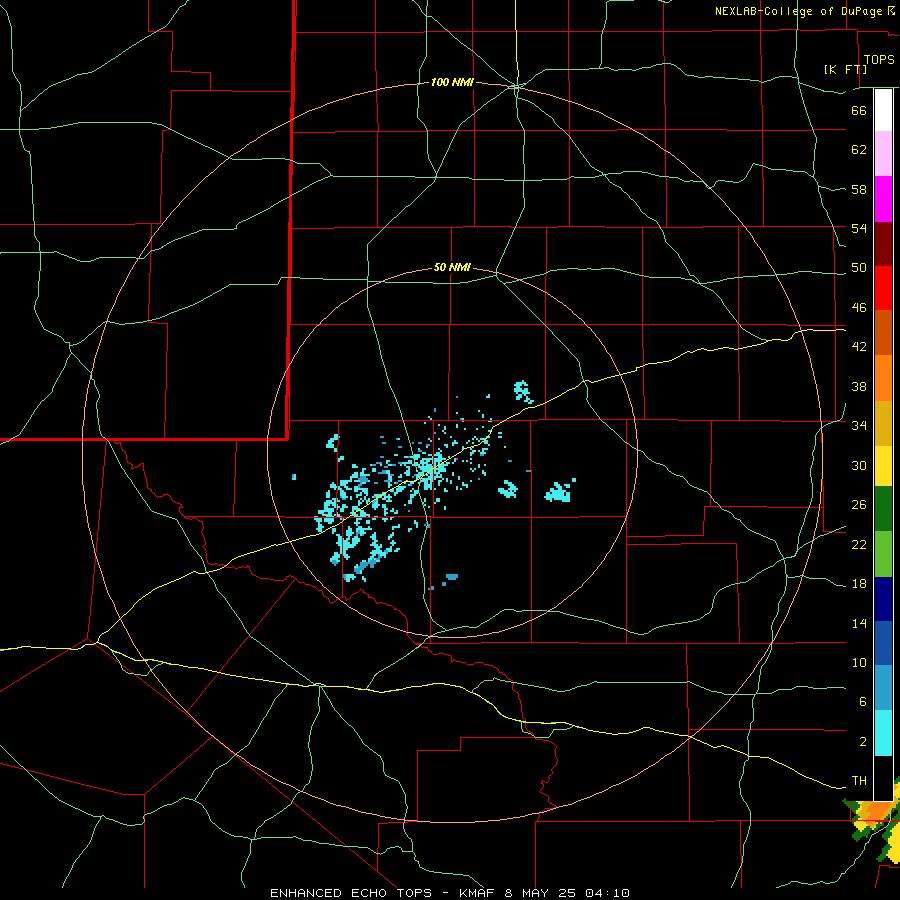
Task: Click the 50 legend value on the scale
Action: coord(859,268)
